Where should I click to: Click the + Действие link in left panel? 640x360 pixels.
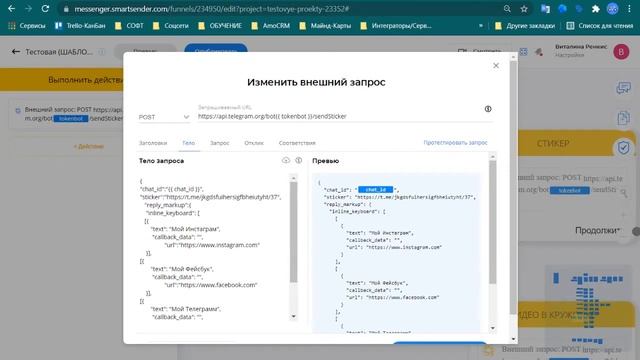[89, 147]
